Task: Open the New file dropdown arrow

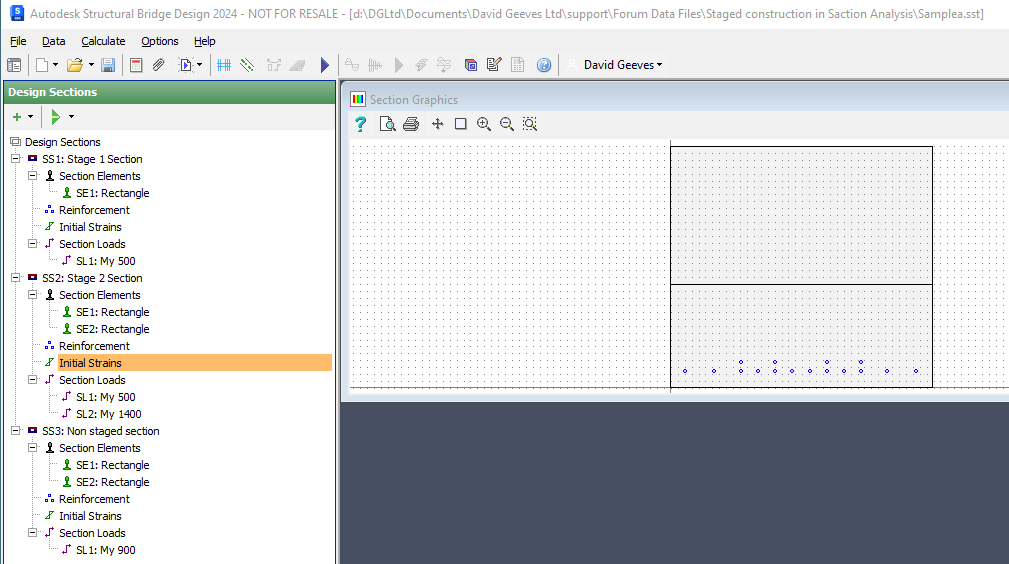Action: [55, 65]
